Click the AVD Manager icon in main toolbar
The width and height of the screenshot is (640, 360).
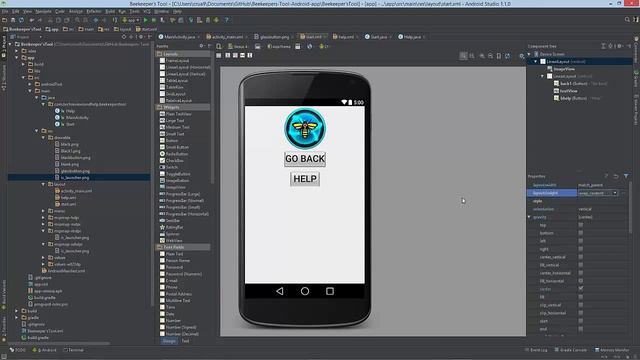pos(199,20)
